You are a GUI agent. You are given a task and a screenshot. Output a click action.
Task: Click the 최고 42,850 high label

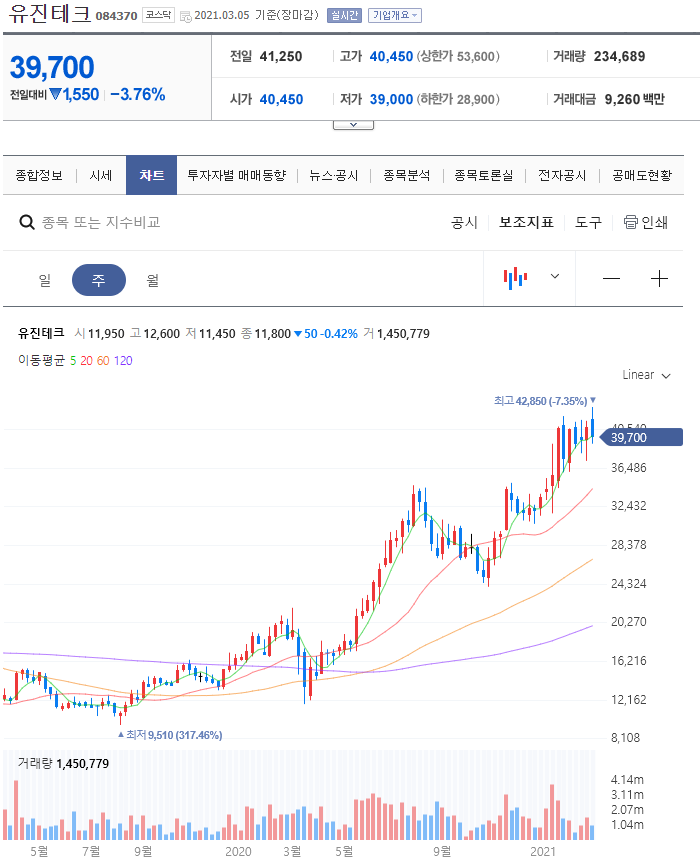pos(544,401)
